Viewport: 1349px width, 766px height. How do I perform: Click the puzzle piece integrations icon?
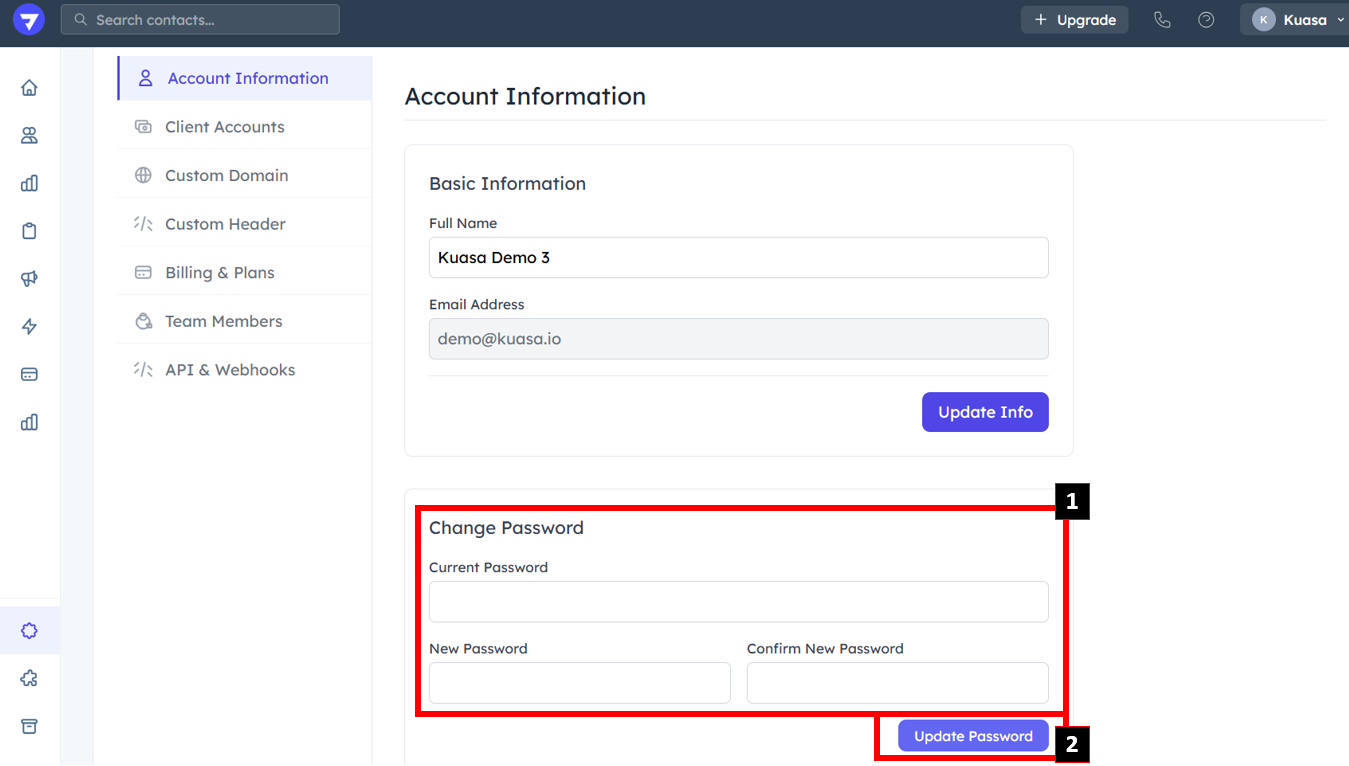pos(29,679)
